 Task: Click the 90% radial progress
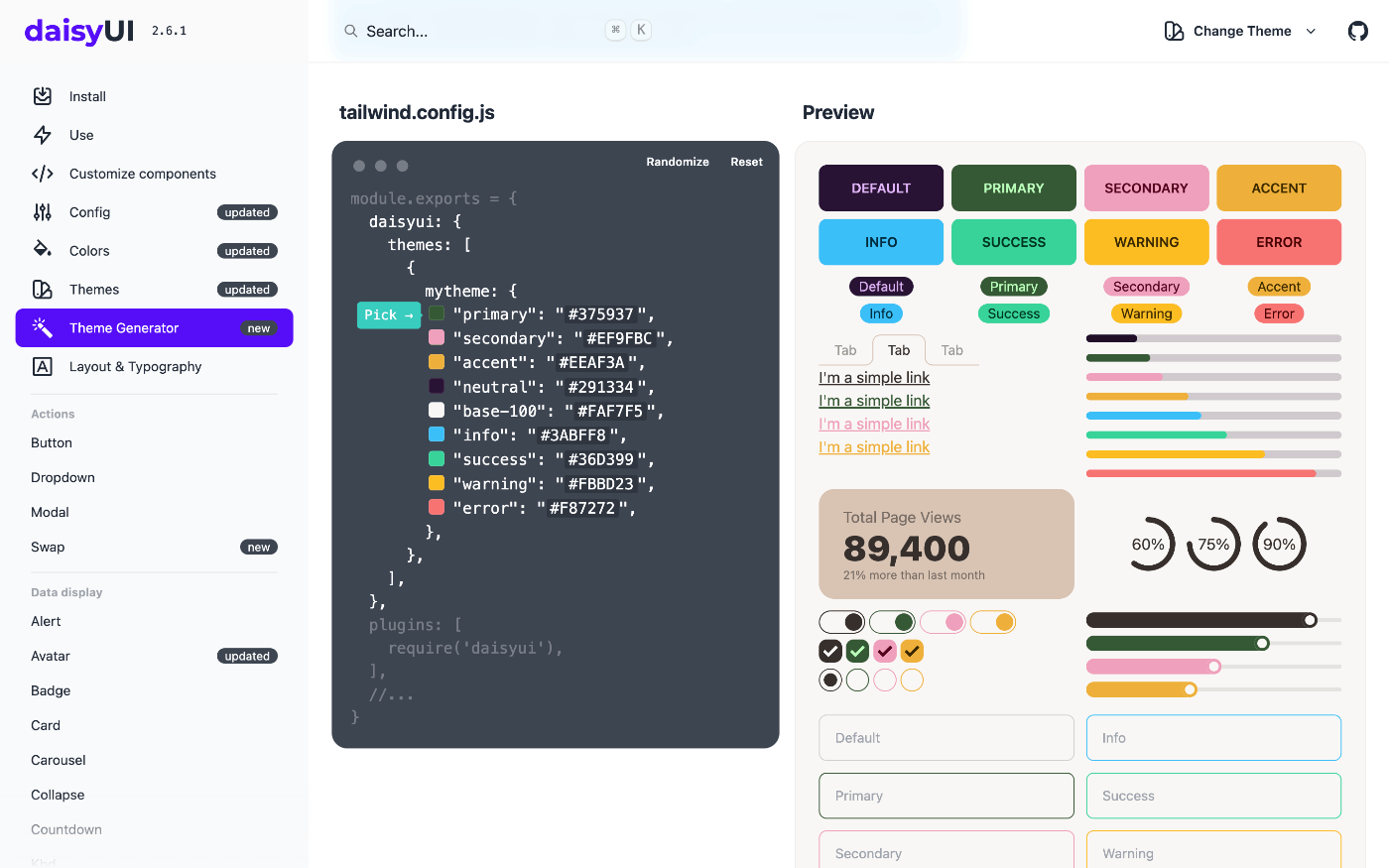click(x=1280, y=544)
